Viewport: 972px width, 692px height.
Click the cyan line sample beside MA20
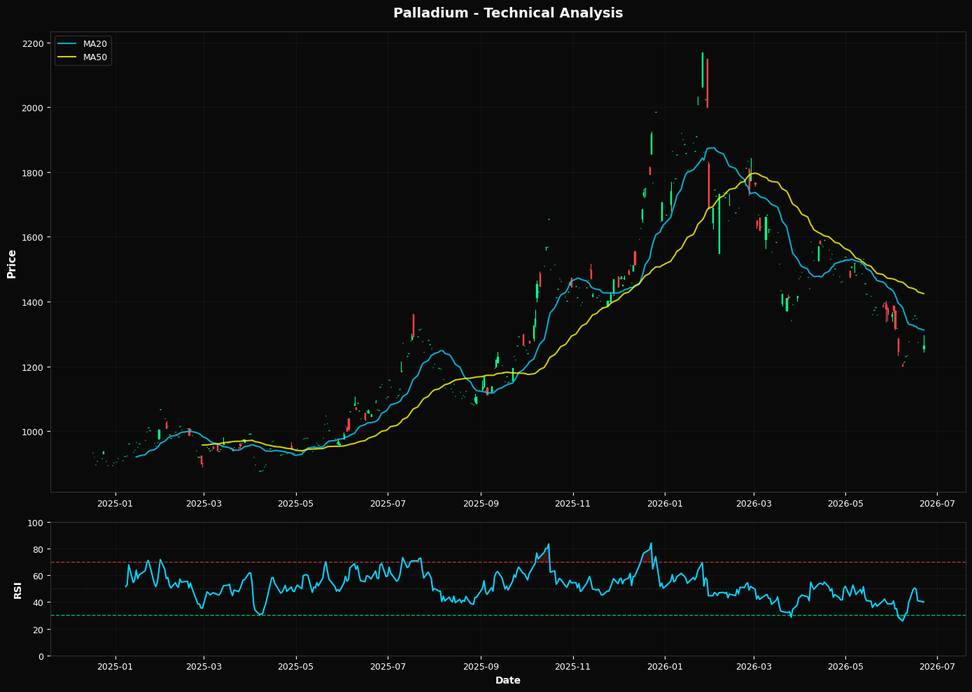click(68, 44)
